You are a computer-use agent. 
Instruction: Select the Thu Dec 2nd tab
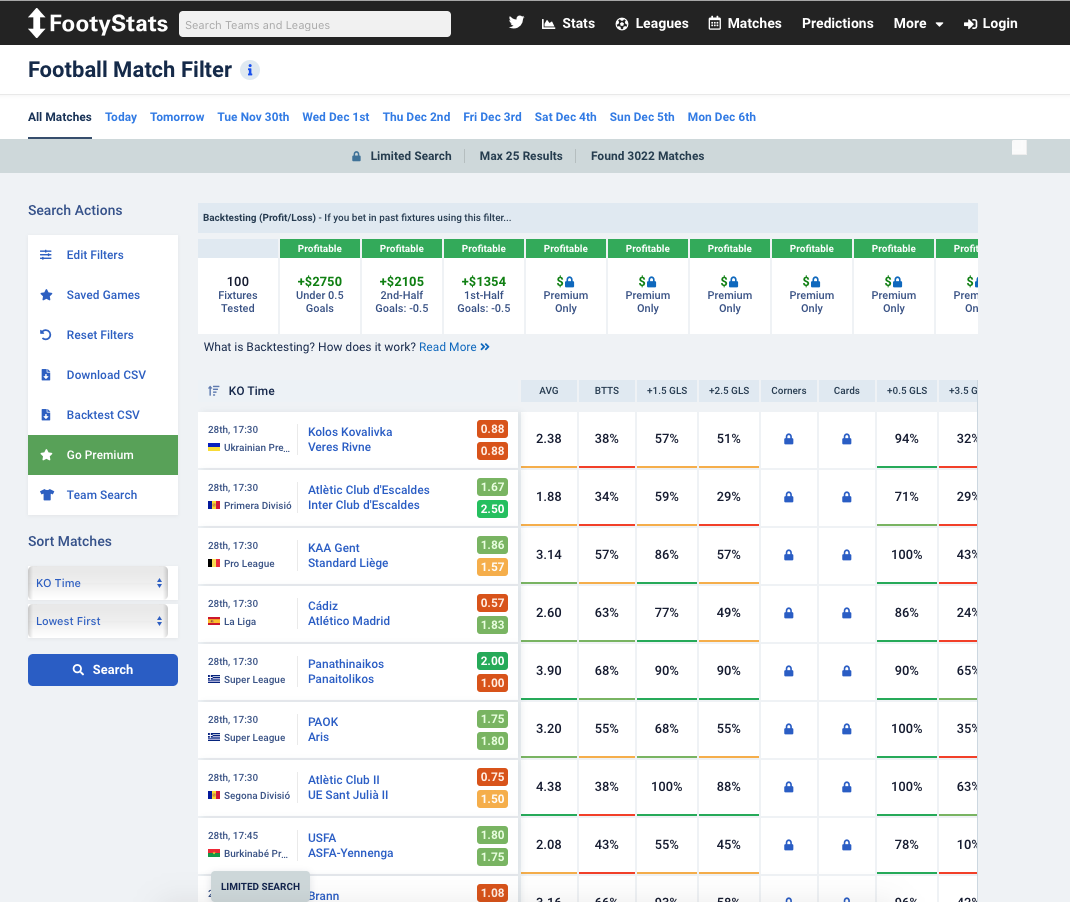[x=416, y=117]
